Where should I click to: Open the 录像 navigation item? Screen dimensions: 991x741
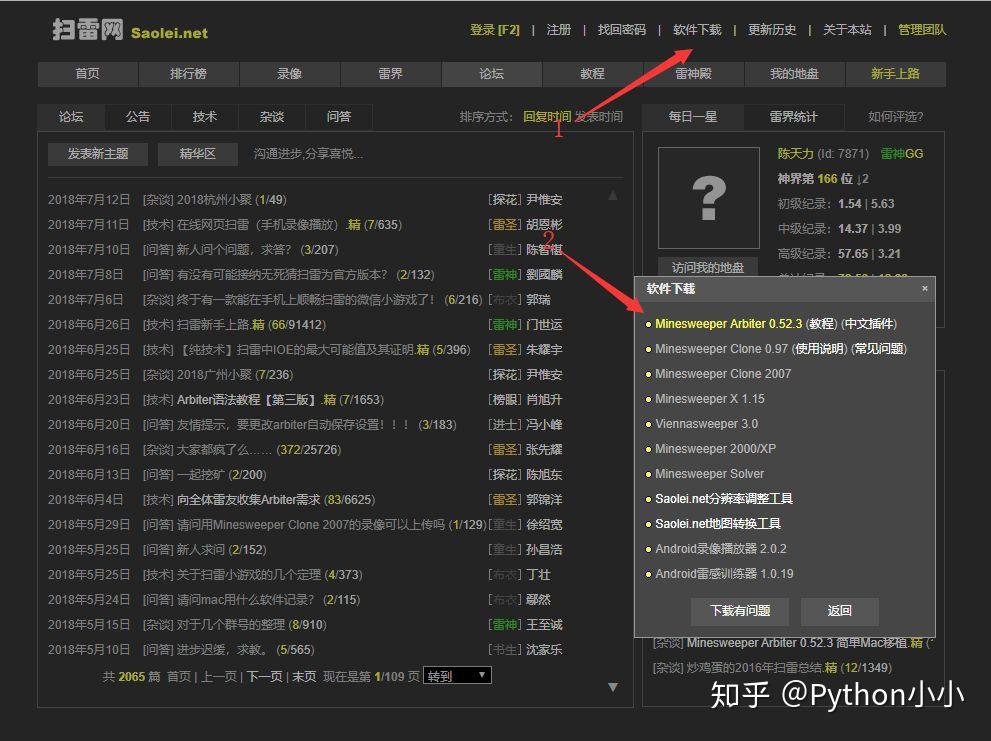289,74
